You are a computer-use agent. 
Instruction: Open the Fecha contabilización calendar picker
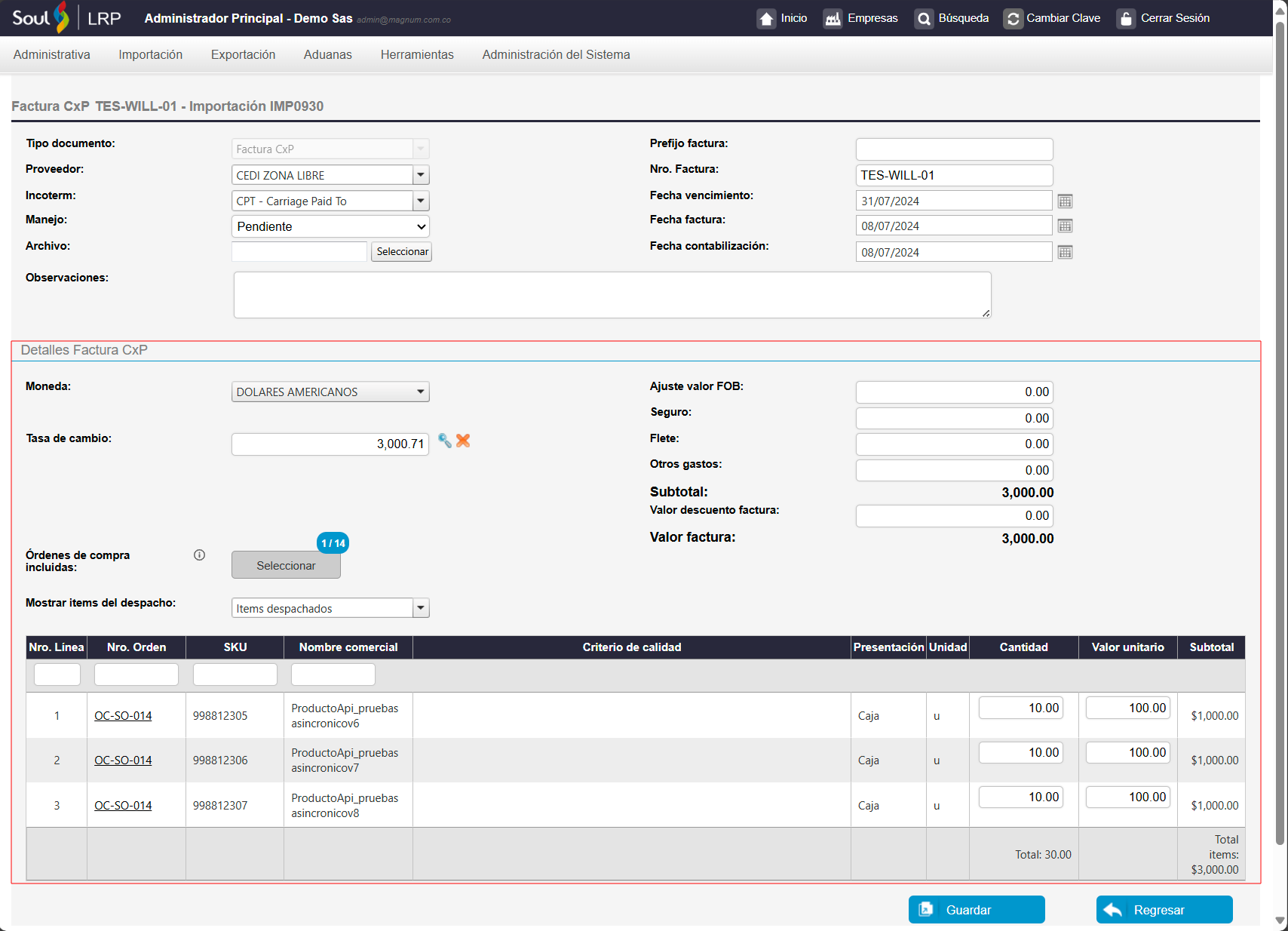pos(1065,253)
